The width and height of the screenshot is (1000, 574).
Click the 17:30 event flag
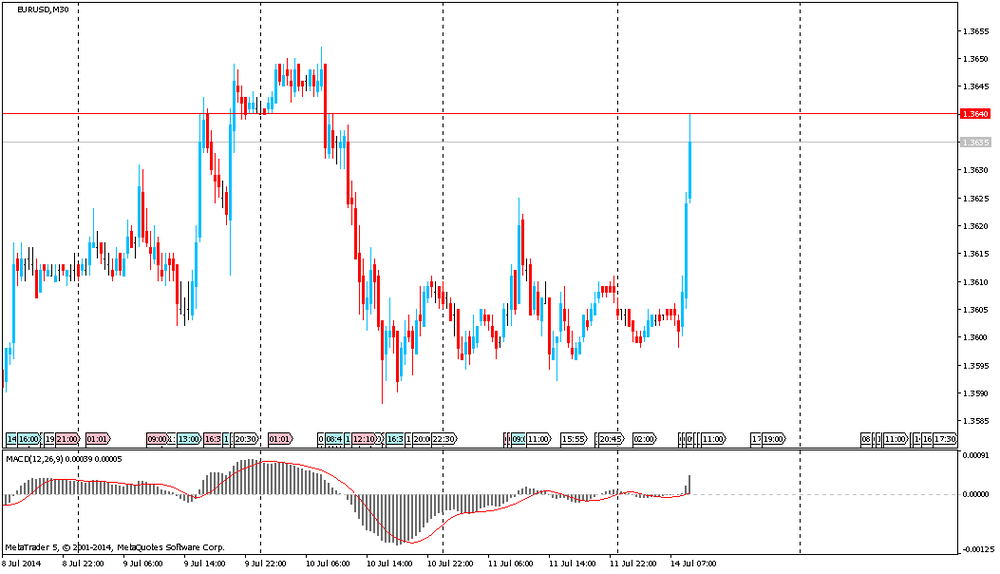(x=946, y=439)
